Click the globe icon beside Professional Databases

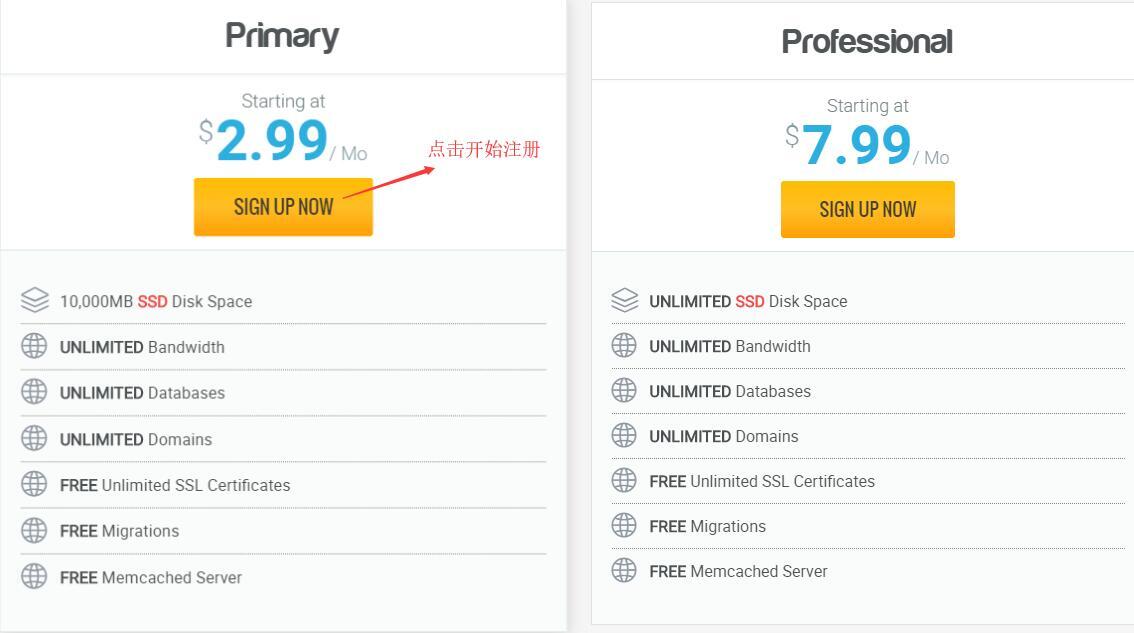coord(624,390)
